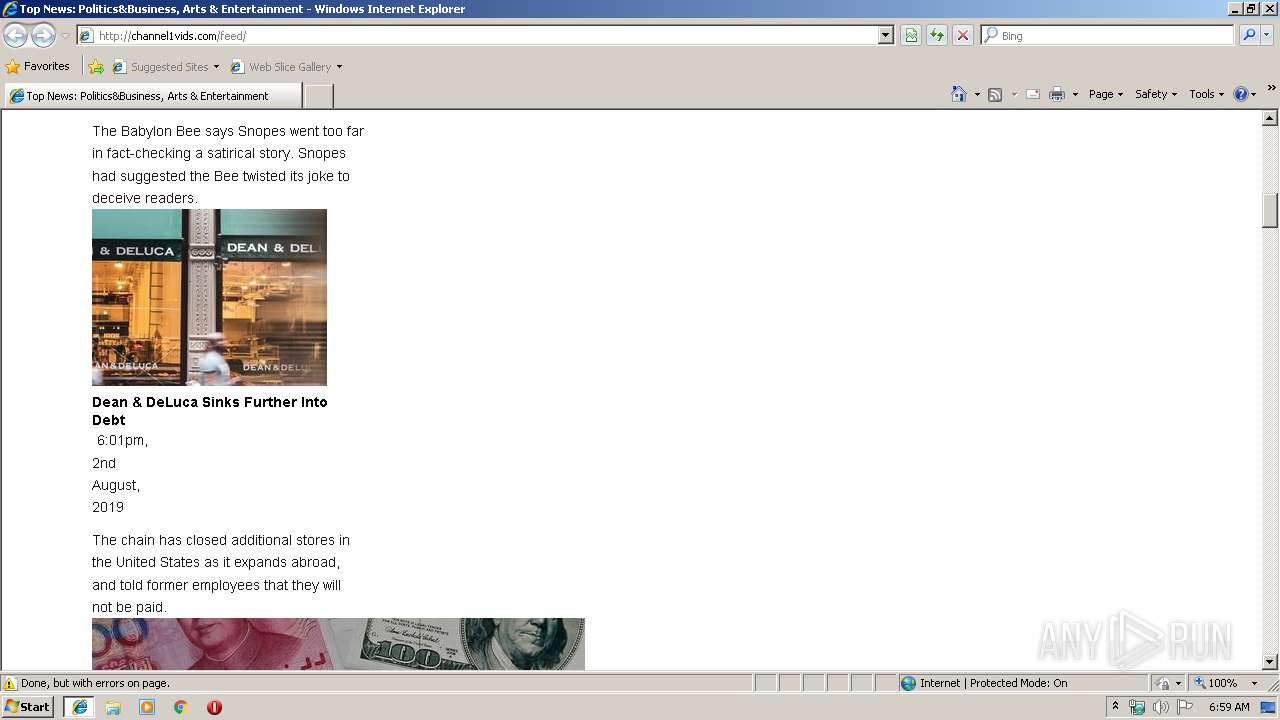
Task: Expand zoom level dropdown arrow
Action: (x=1254, y=683)
